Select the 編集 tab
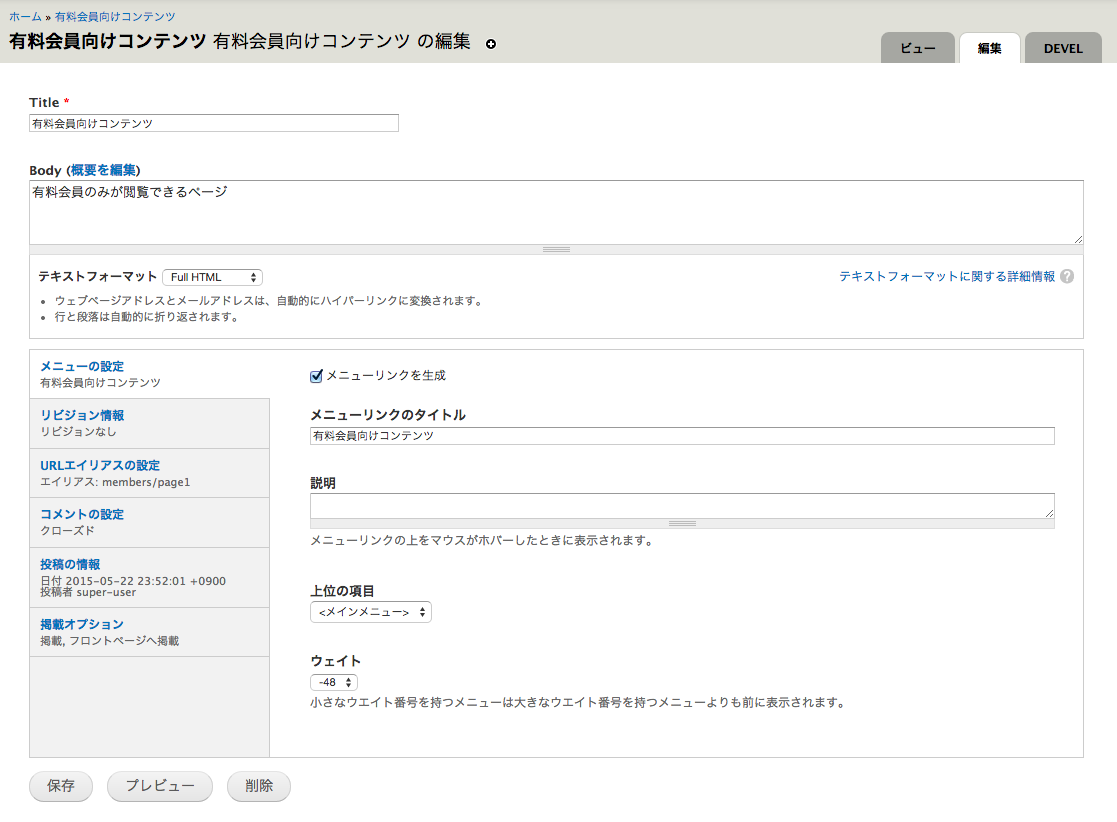The width and height of the screenshot is (1117, 822). pos(989,48)
